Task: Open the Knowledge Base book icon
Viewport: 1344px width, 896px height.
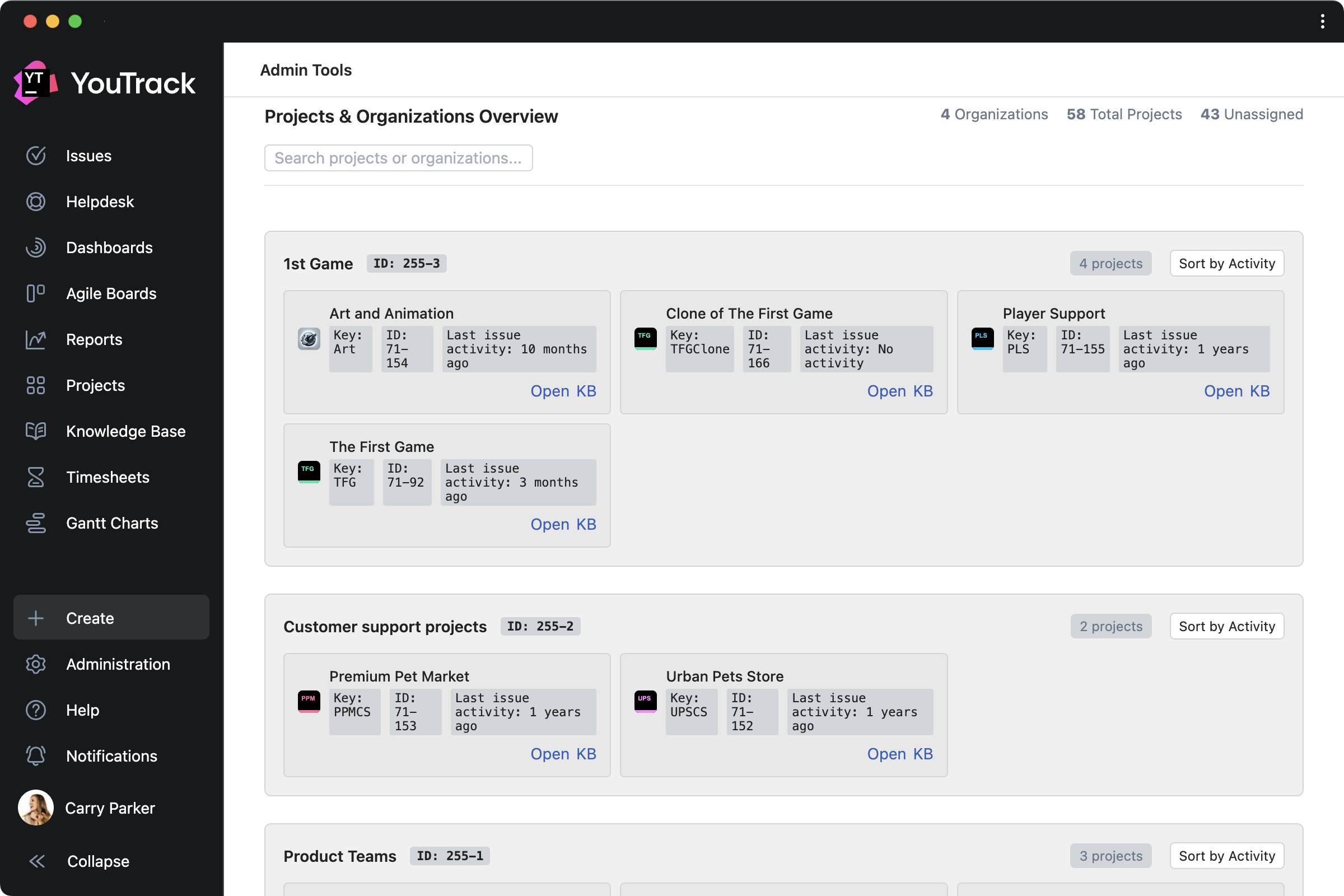Action: point(35,431)
